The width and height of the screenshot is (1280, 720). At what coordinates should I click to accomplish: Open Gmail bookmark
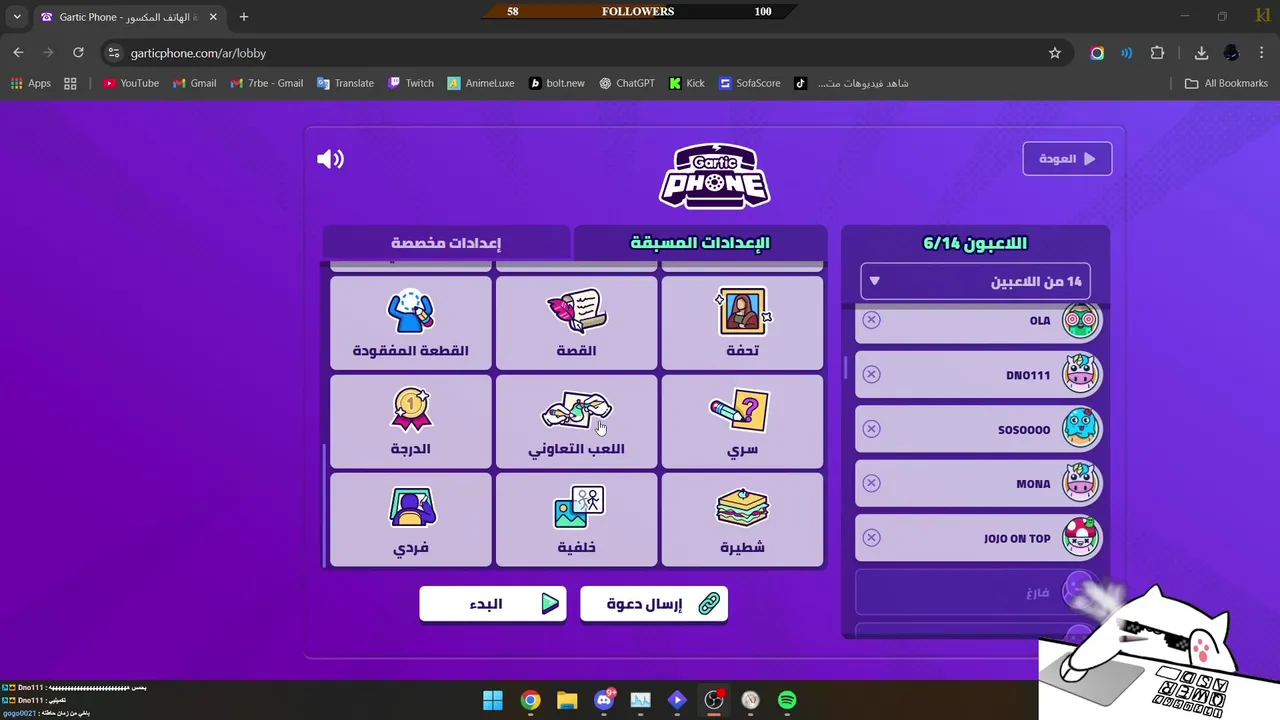tap(194, 83)
